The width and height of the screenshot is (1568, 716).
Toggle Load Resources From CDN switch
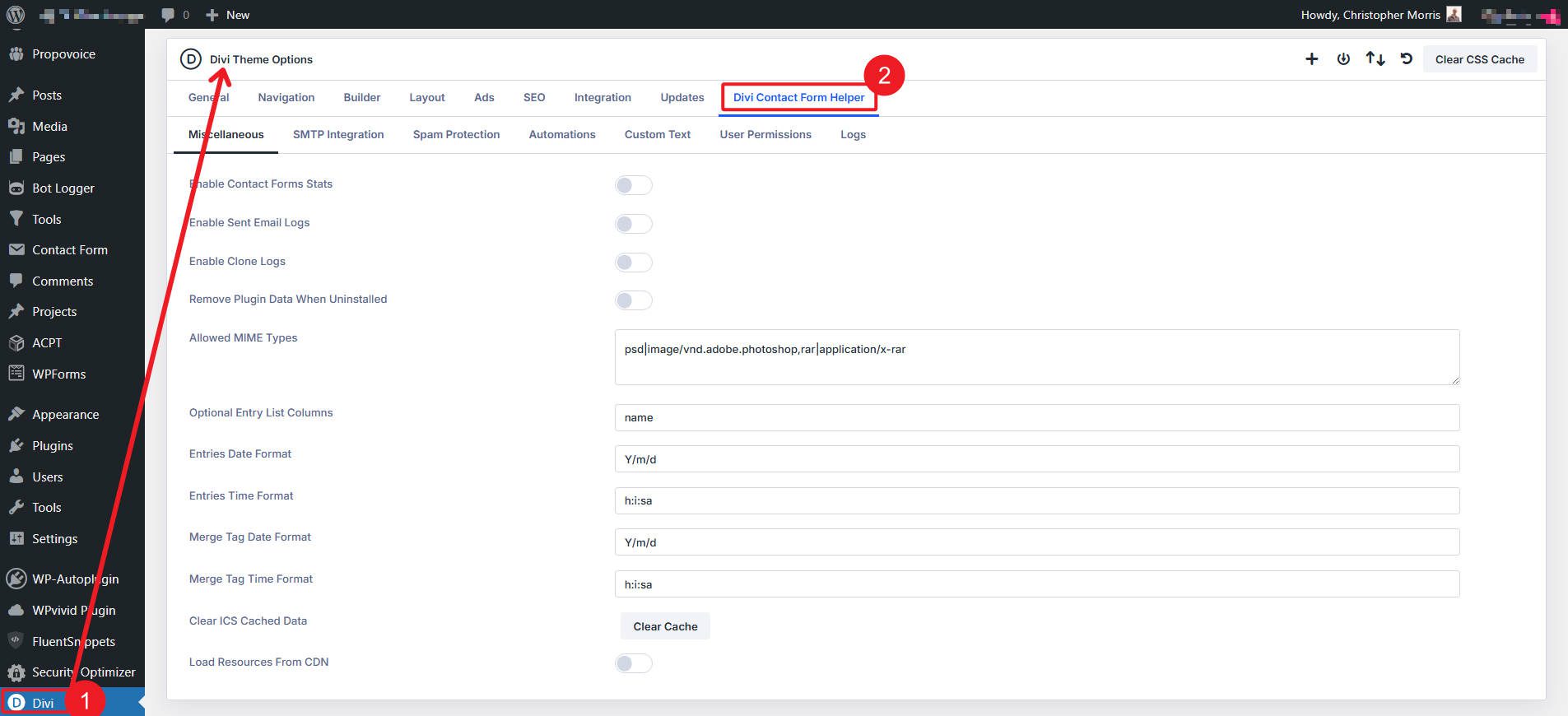pyautogui.click(x=634, y=663)
